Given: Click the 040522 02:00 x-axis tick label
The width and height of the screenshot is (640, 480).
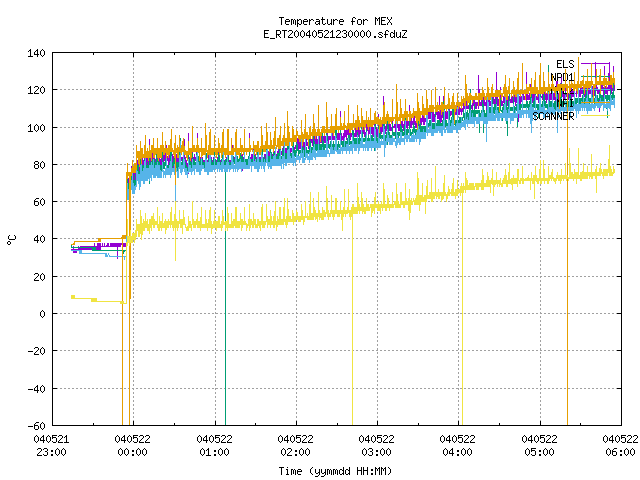Looking at the screenshot, I should [296, 446].
